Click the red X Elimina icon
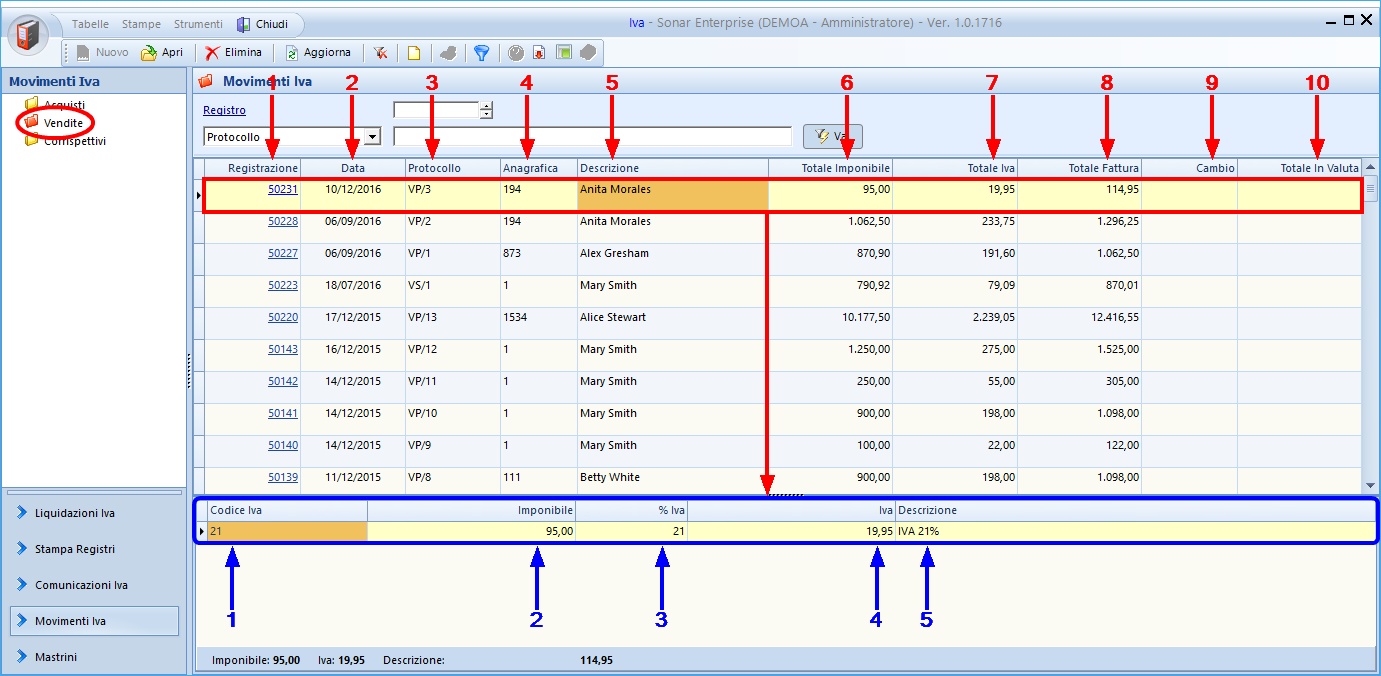 [212, 53]
